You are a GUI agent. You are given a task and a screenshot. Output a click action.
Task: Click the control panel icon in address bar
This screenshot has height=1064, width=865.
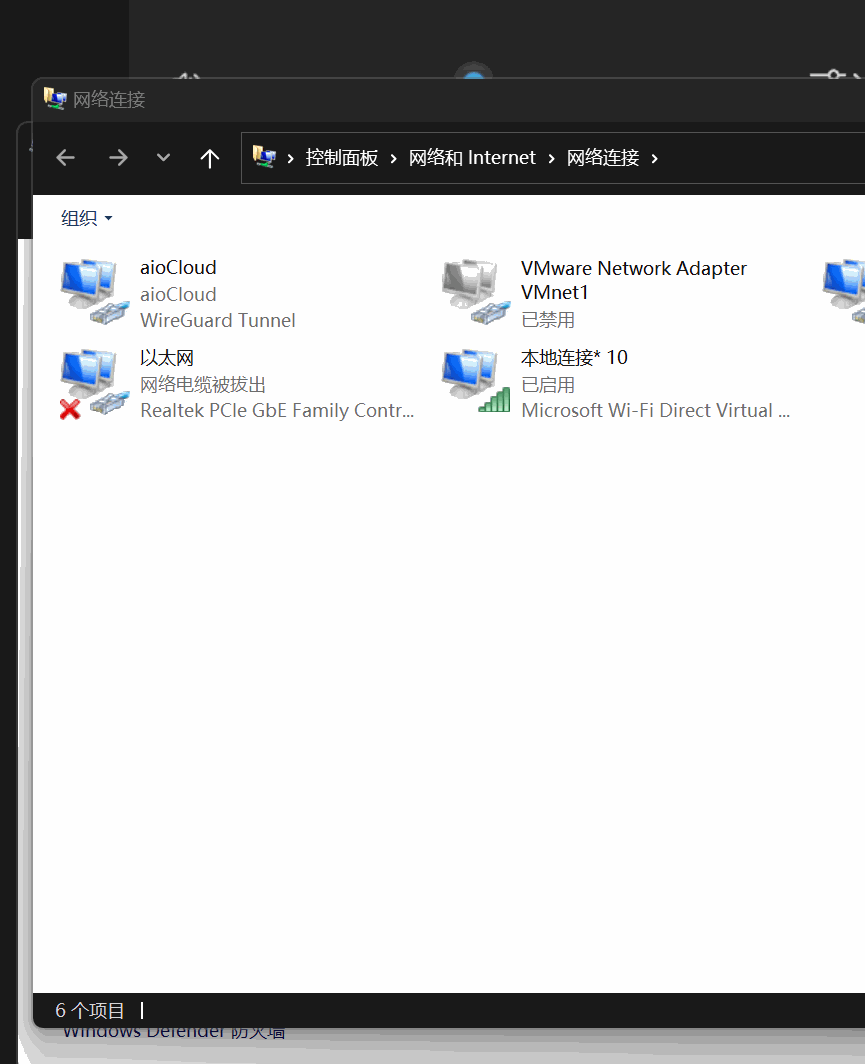click(x=264, y=157)
